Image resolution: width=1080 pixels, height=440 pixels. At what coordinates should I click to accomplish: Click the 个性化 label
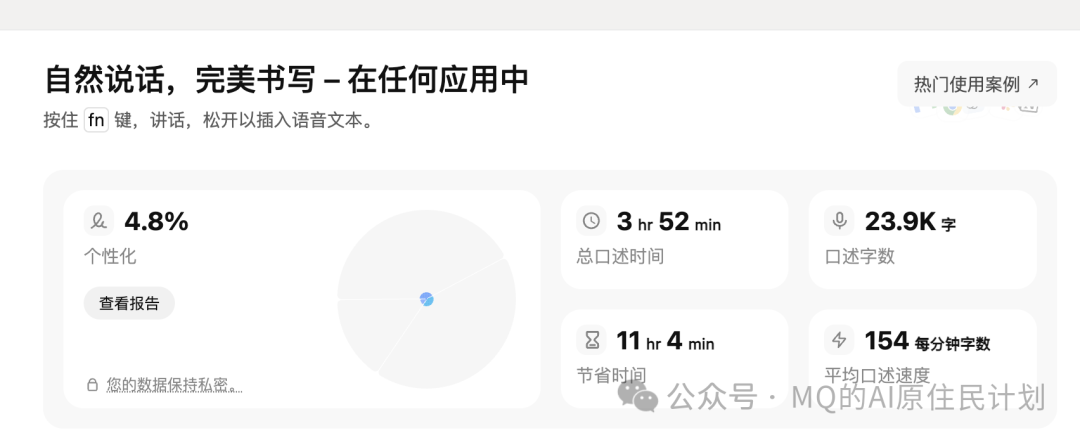tap(110, 256)
